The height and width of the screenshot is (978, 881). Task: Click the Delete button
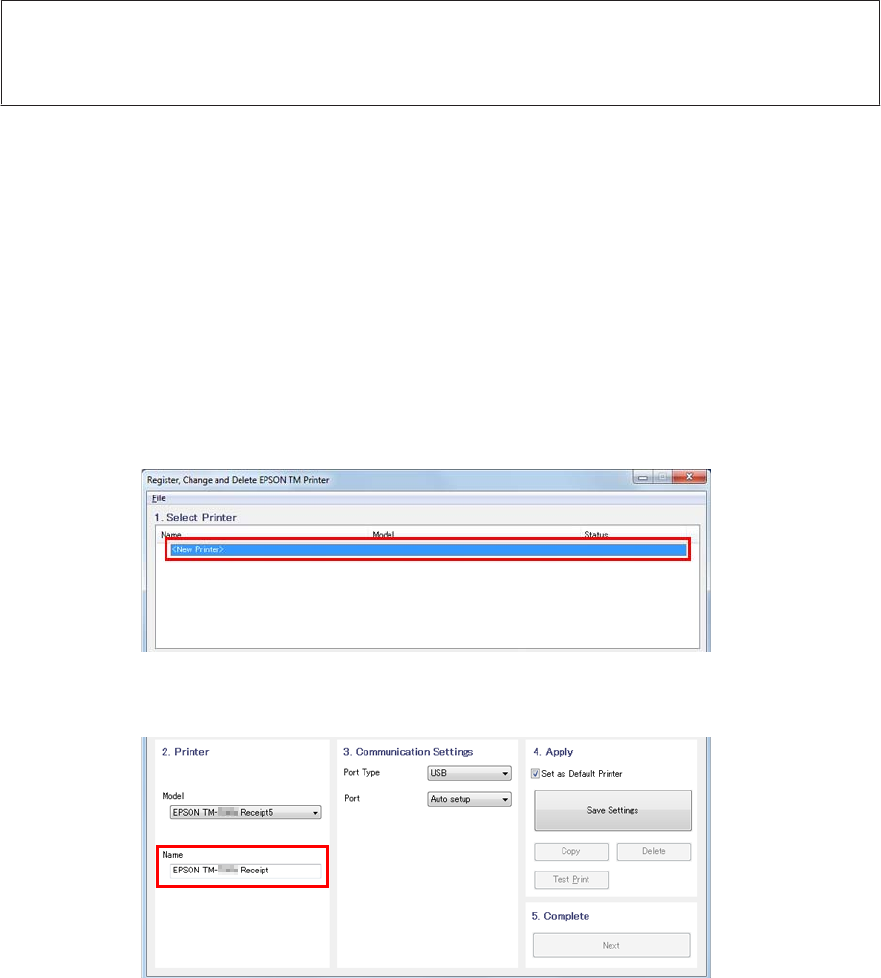(653, 851)
